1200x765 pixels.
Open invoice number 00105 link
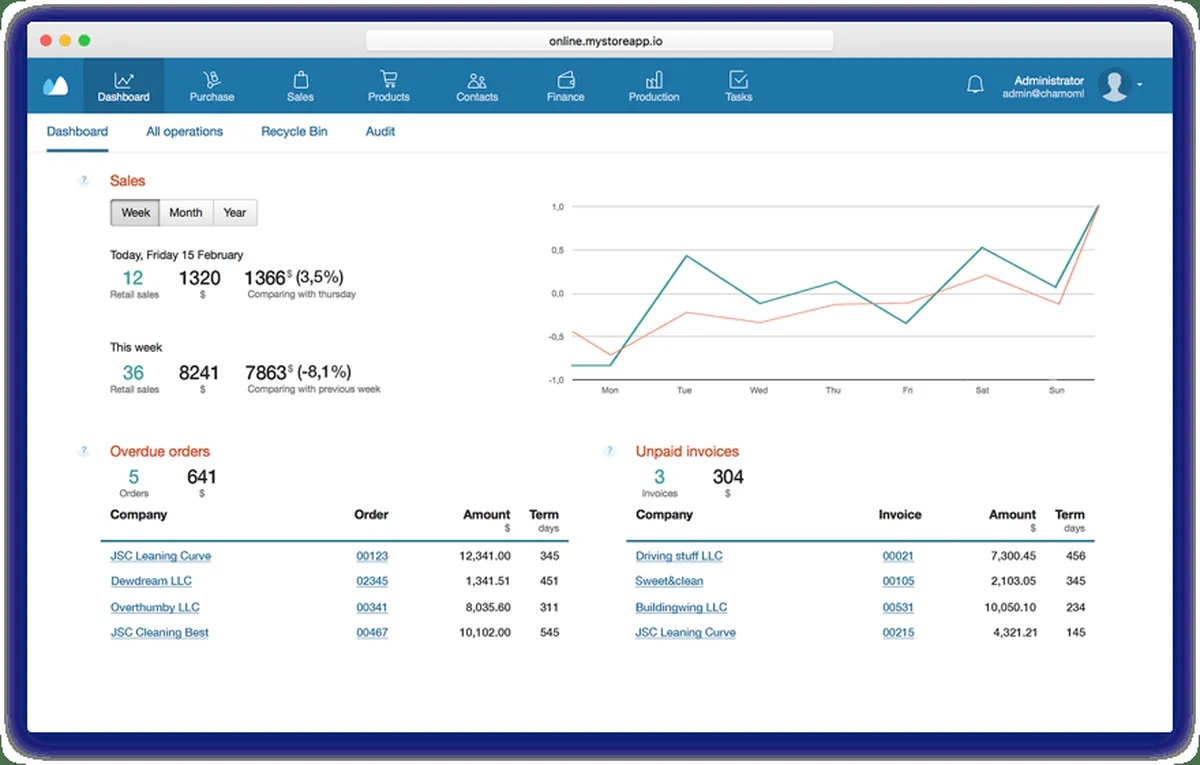click(x=898, y=581)
